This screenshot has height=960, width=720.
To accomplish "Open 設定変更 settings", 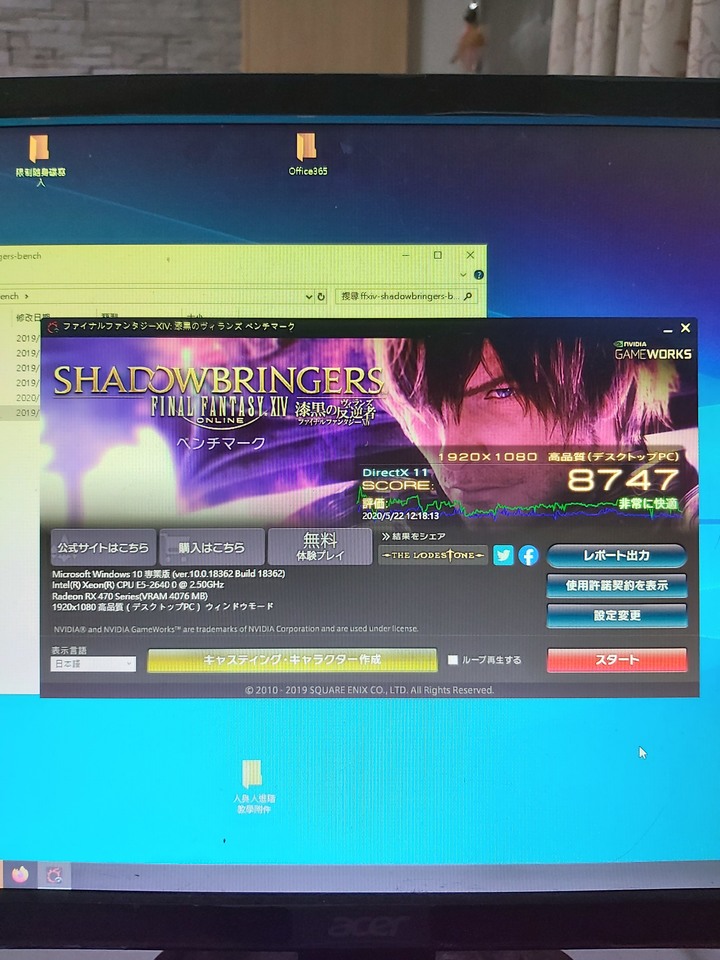I will point(617,615).
